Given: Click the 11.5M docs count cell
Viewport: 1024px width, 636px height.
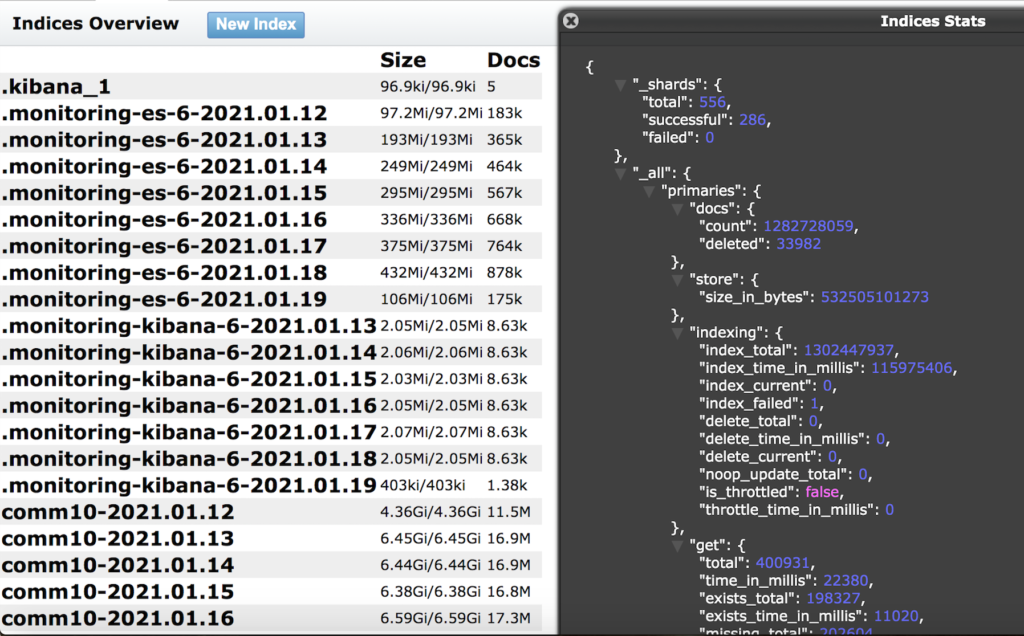Looking at the screenshot, I should click(509, 512).
